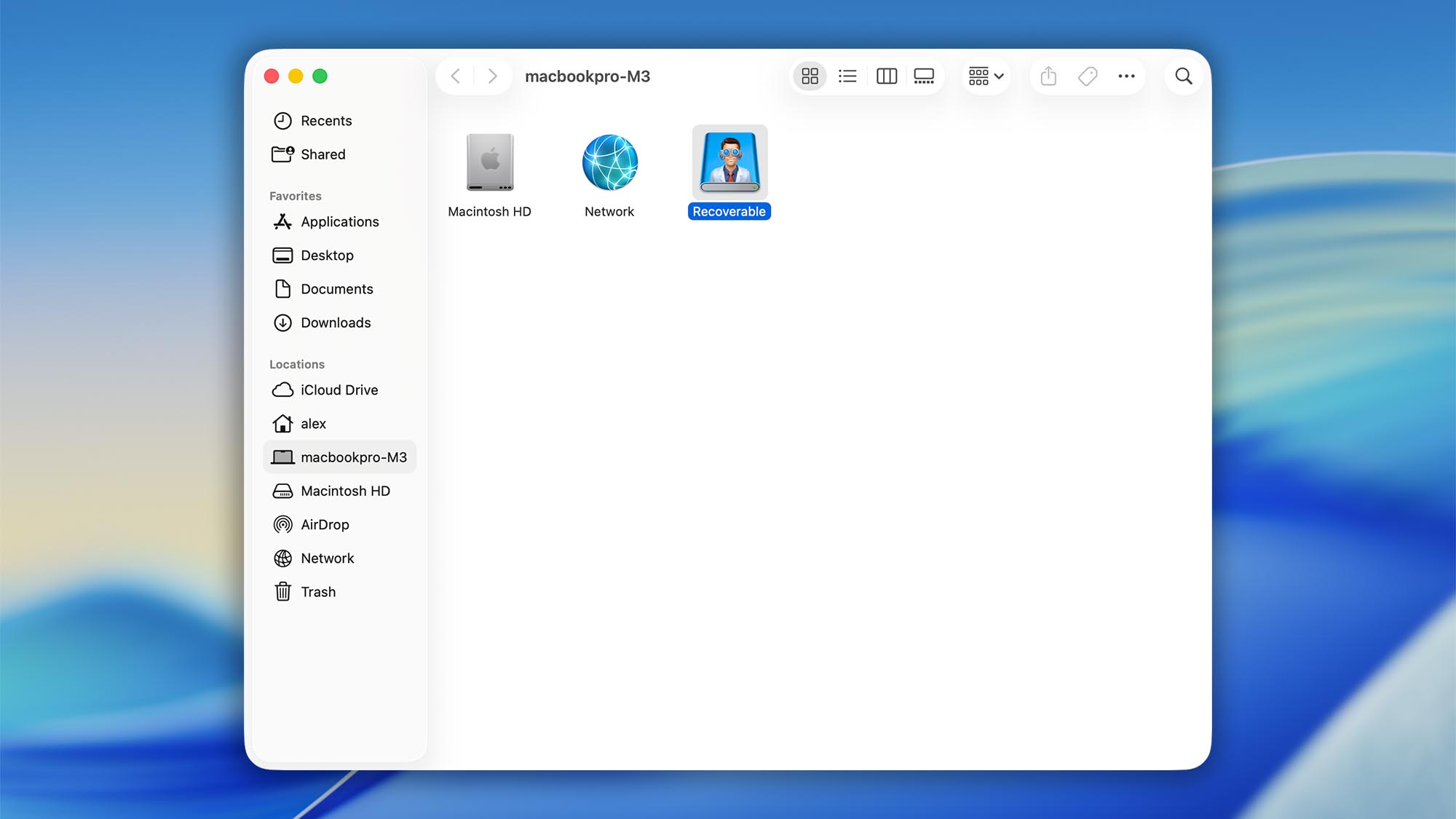Screen dimensions: 1456x819
Task: Switch to gallery view
Action: [x=924, y=76]
